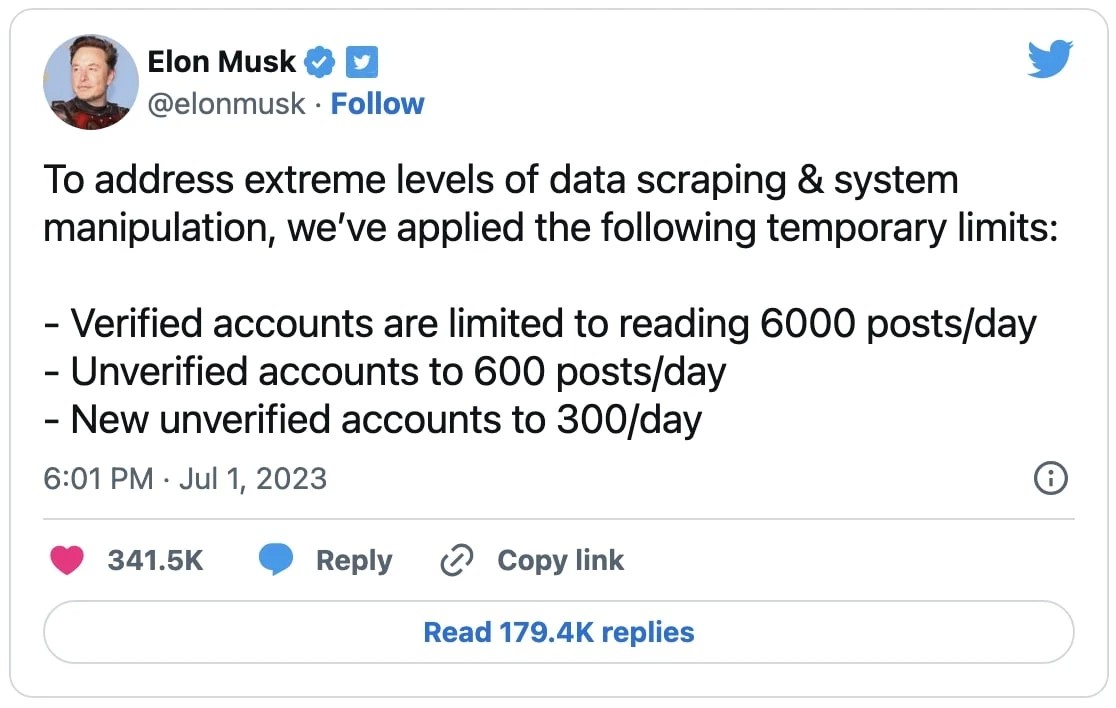The height and width of the screenshot is (708, 1116).
Task: Read 179.4K replies button
Action: coord(558,632)
